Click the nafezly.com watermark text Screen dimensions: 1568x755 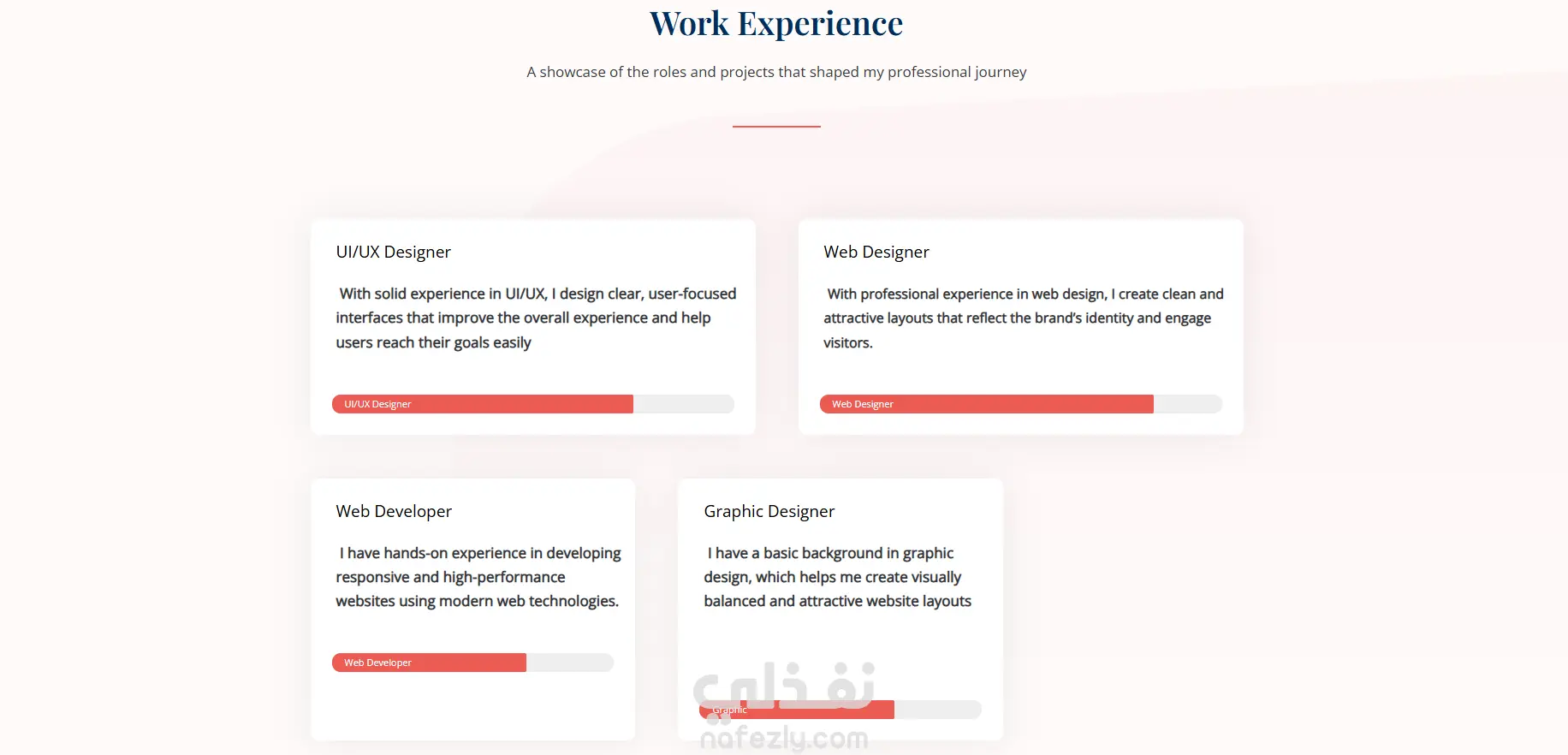pos(784,738)
